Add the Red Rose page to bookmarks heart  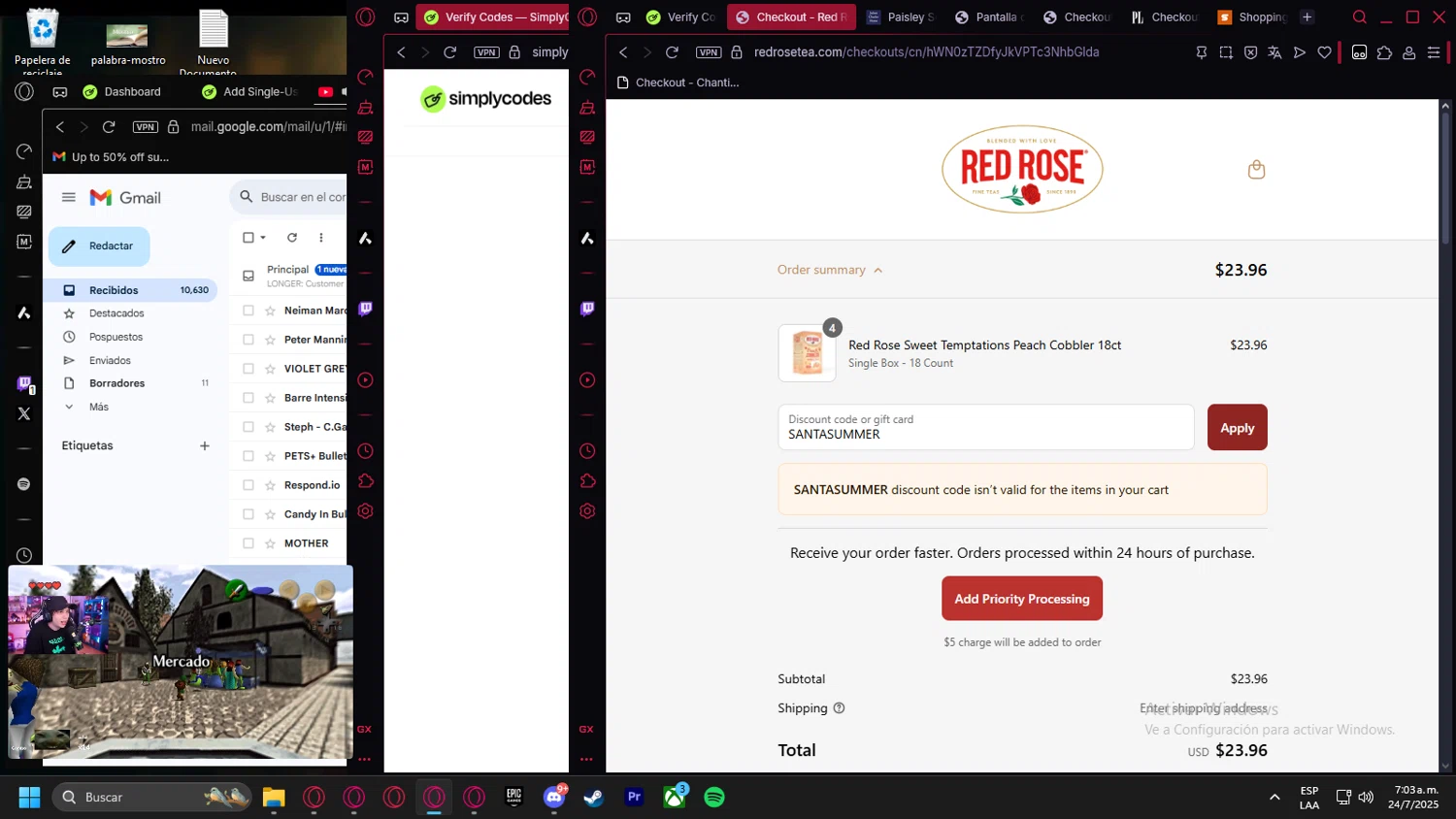[x=1324, y=52]
